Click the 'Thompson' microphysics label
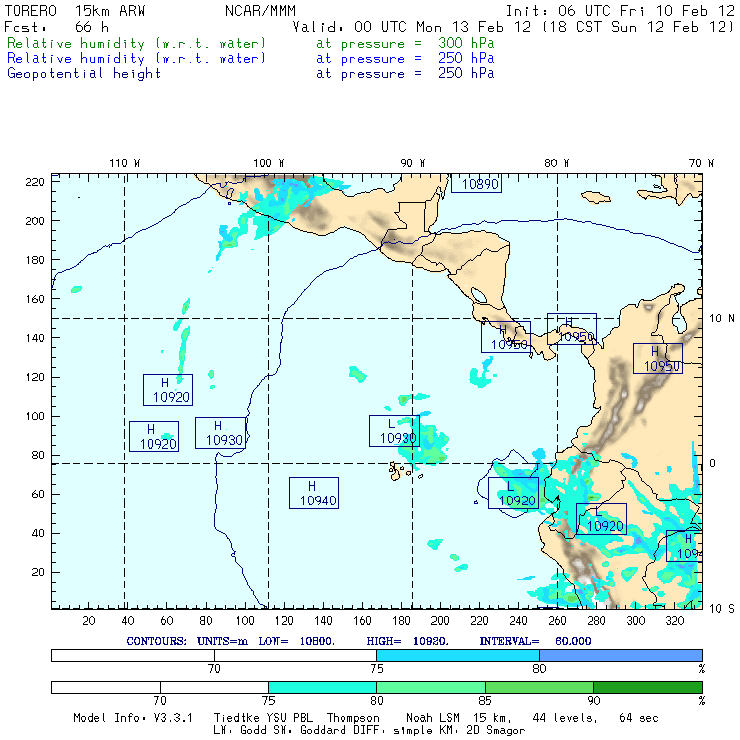The width and height of the screenshot is (740, 740). (353, 718)
